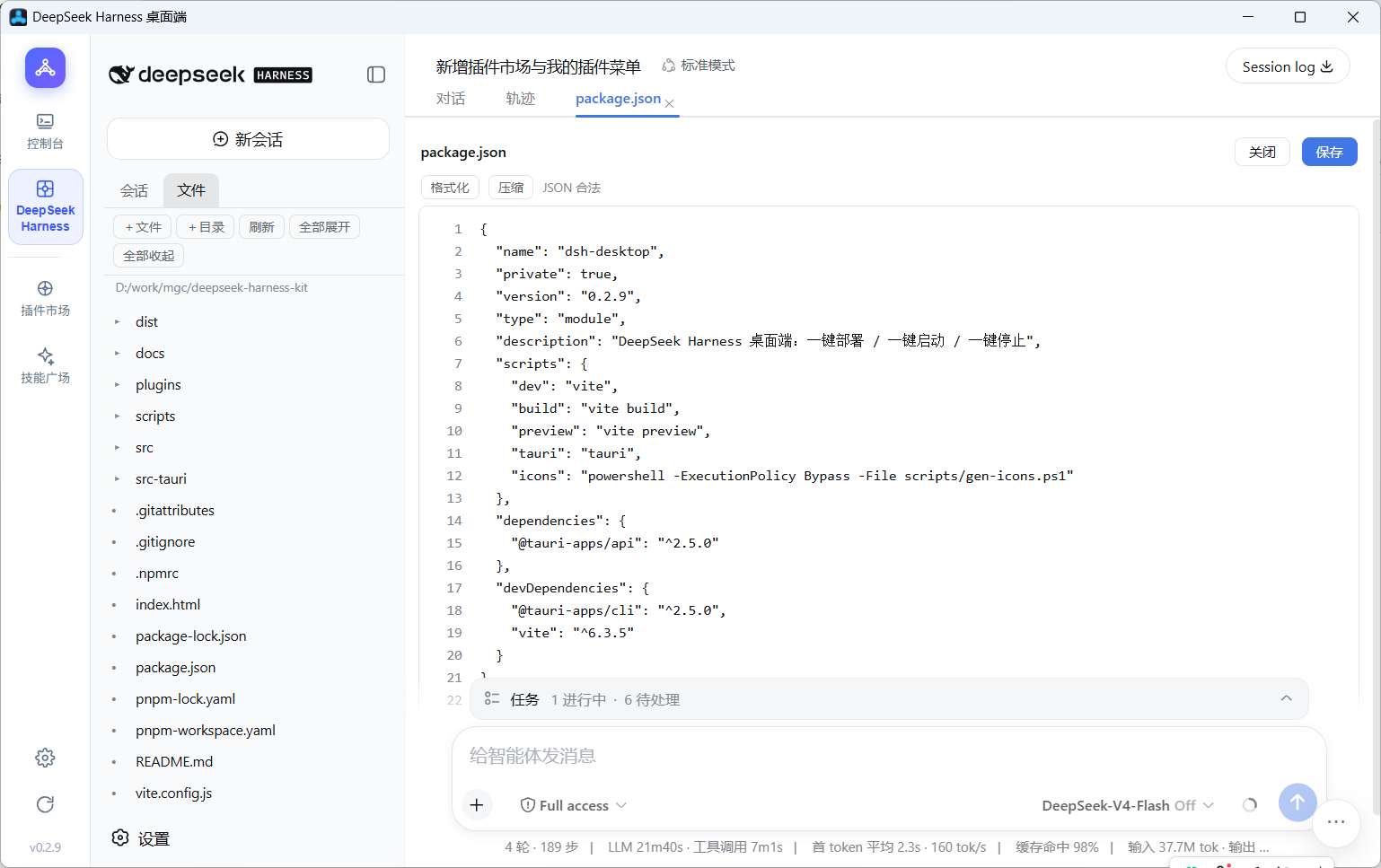Click the refresh icon above version number
The height and width of the screenshot is (868, 1381).
45,804
